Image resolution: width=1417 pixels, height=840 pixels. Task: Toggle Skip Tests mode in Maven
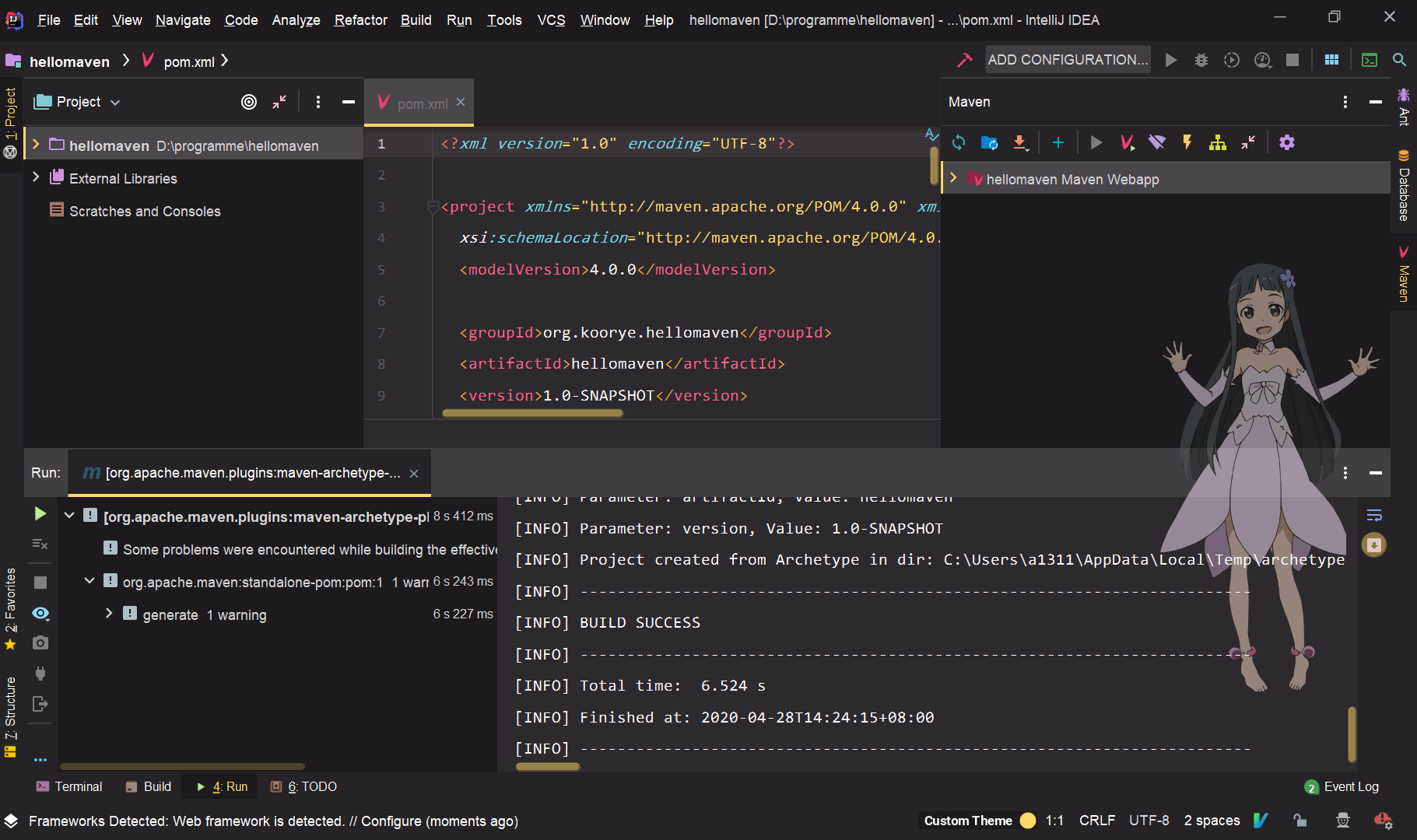pyautogui.click(x=1187, y=142)
